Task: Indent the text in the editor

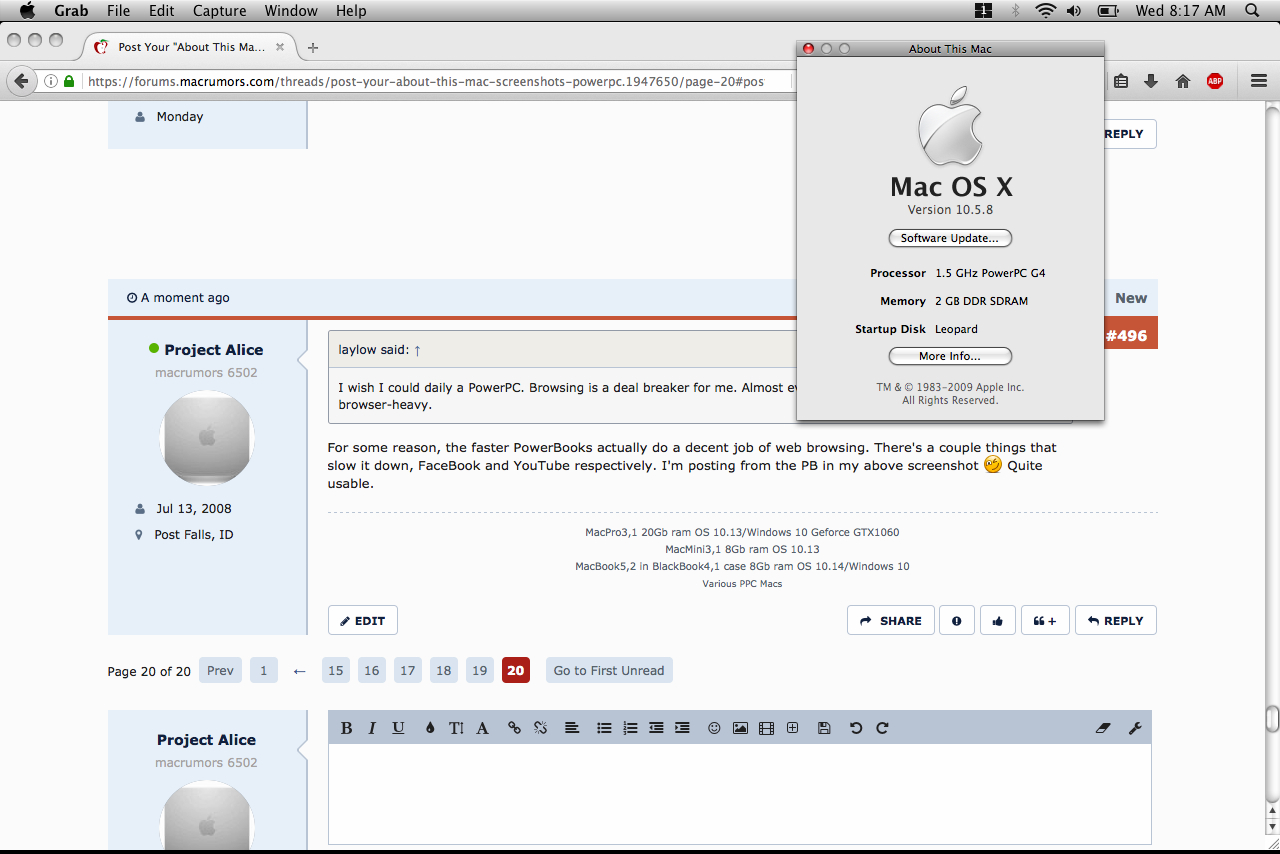Action: 682,728
